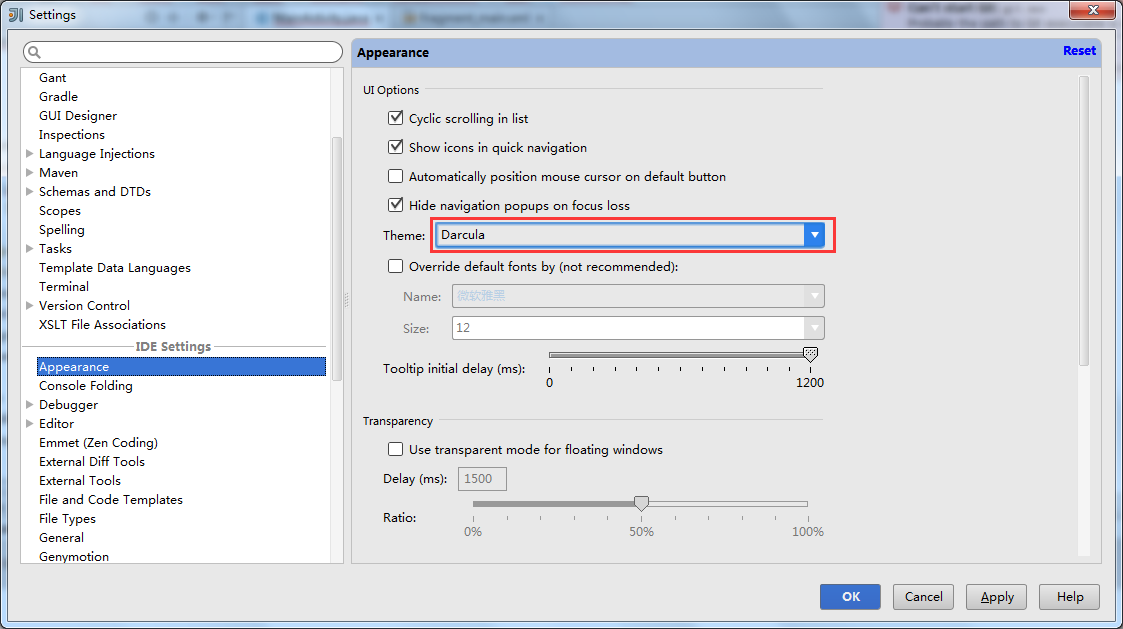
Task: Uncheck Hide navigation popups on focus loss
Action: tap(396, 206)
